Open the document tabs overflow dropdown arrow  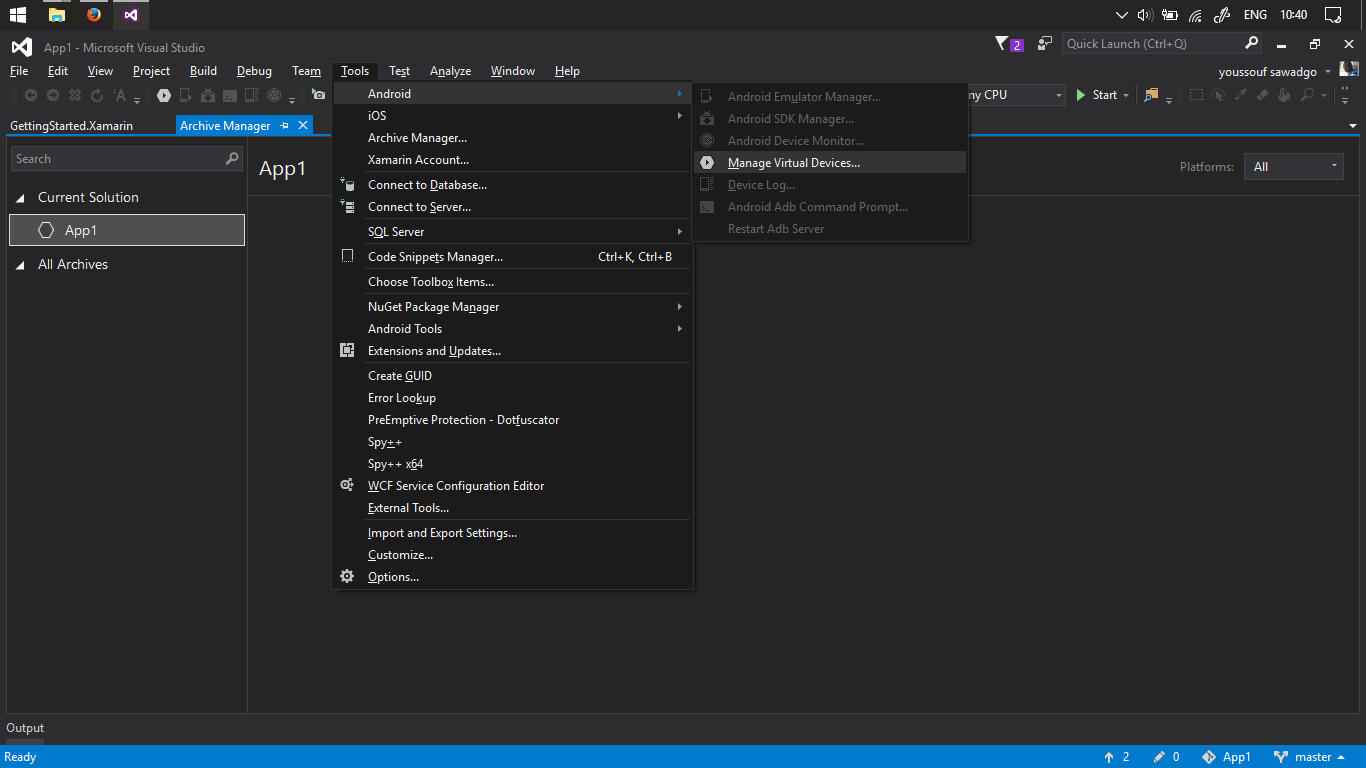[x=1353, y=126]
